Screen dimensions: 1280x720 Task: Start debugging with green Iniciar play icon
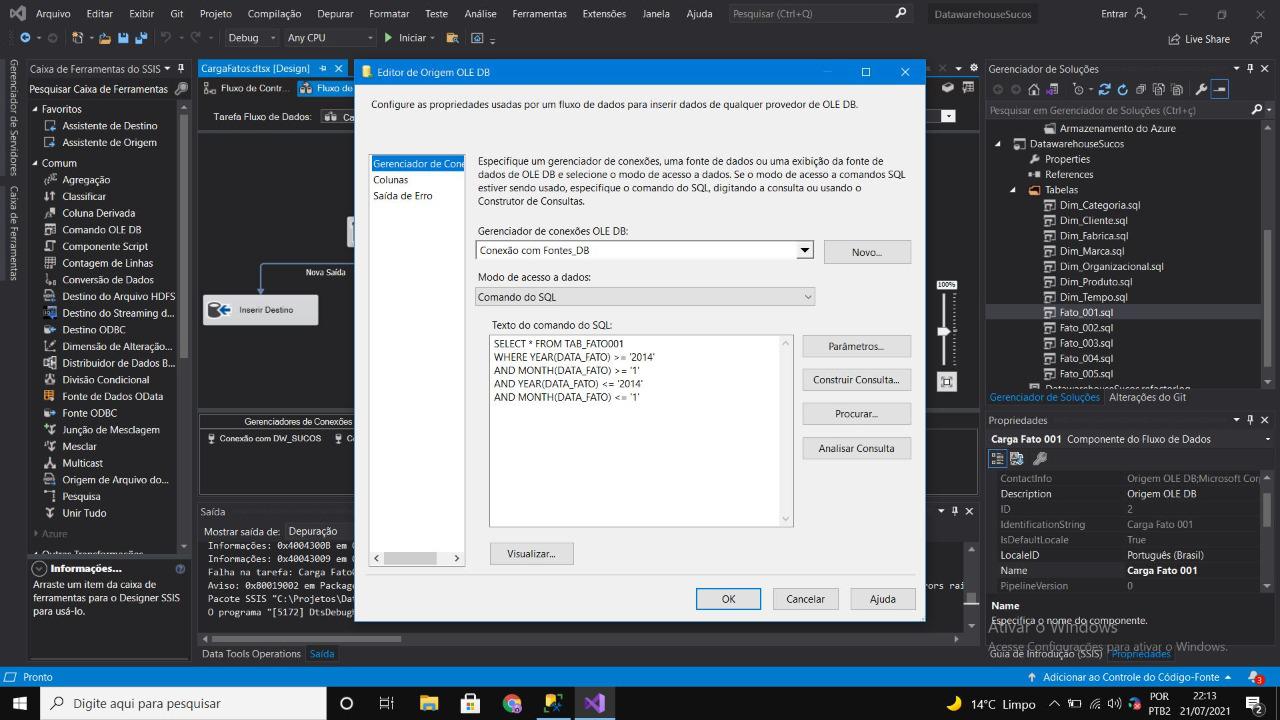point(390,38)
